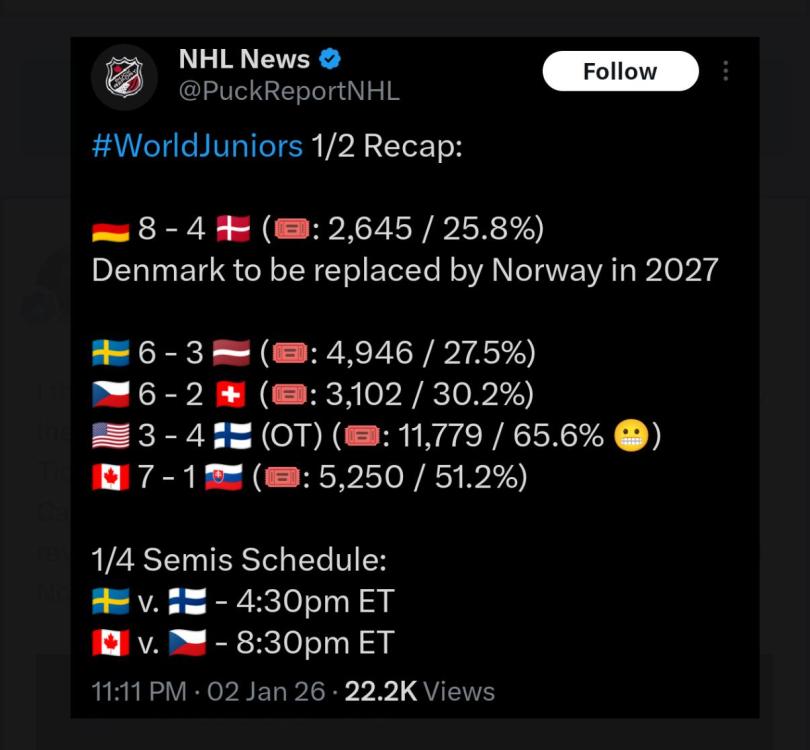
Task: Click the Czechia flag in the semis schedule
Action: pyautogui.click(x=188, y=643)
